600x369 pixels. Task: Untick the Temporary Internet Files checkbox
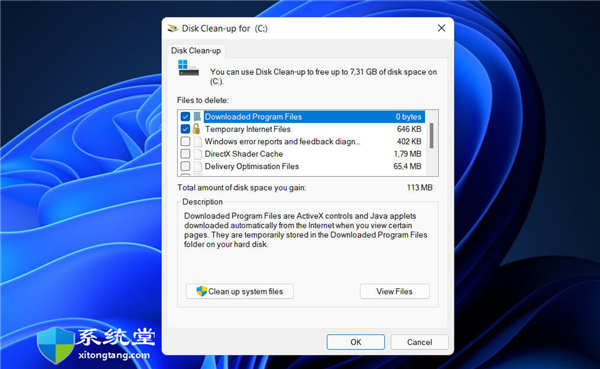(x=185, y=129)
